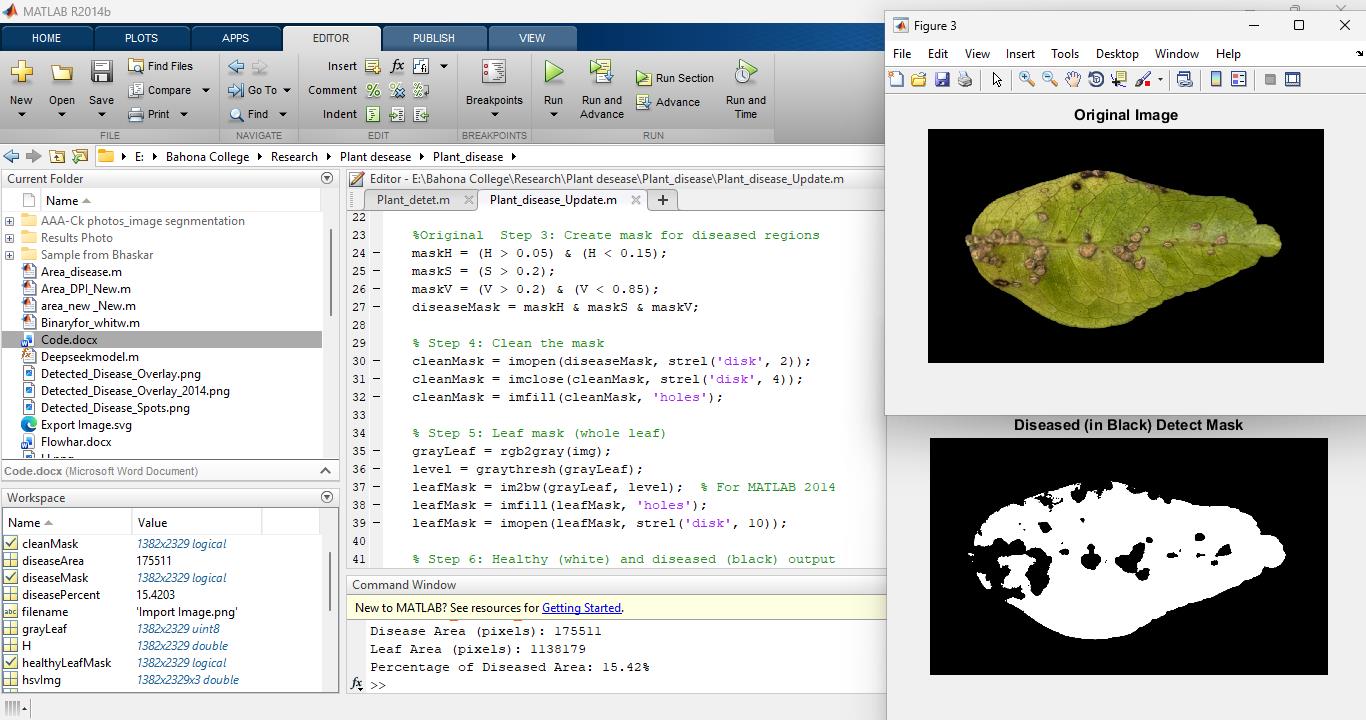Click the Find Files button

click(x=161, y=66)
